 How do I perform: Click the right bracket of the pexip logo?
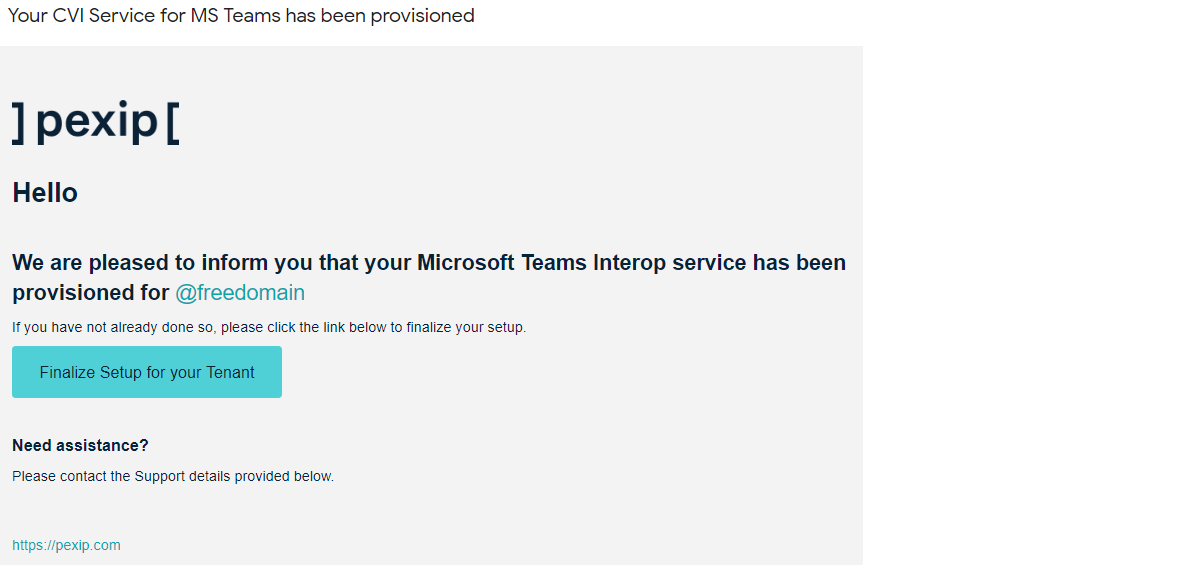click(x=173, y=122)
